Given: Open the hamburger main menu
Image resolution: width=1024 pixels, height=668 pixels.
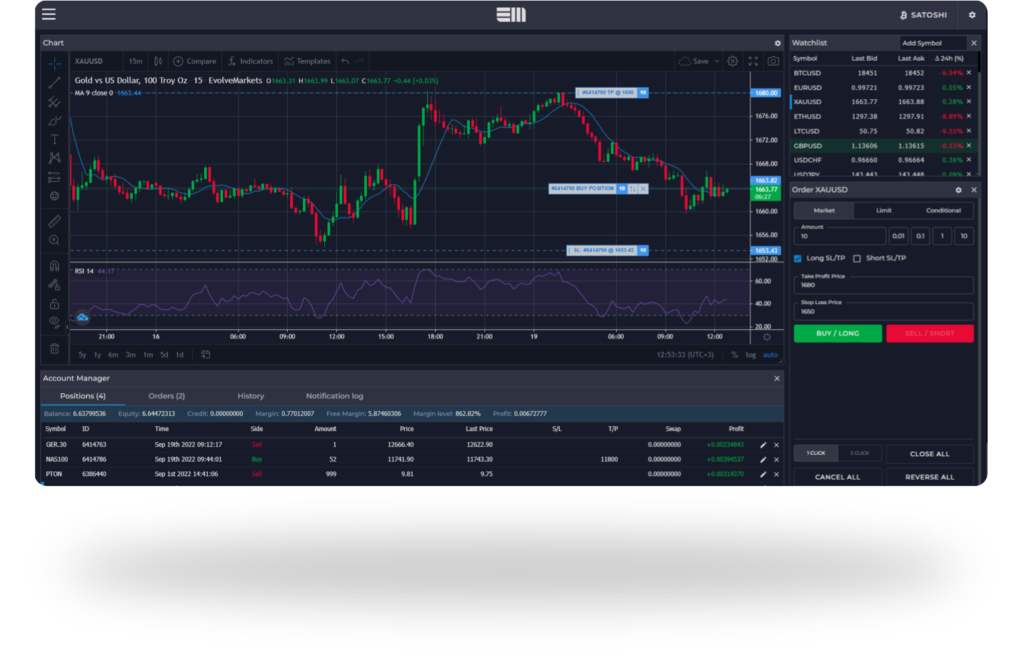Looking at the screenshot, I should (49, 15).
